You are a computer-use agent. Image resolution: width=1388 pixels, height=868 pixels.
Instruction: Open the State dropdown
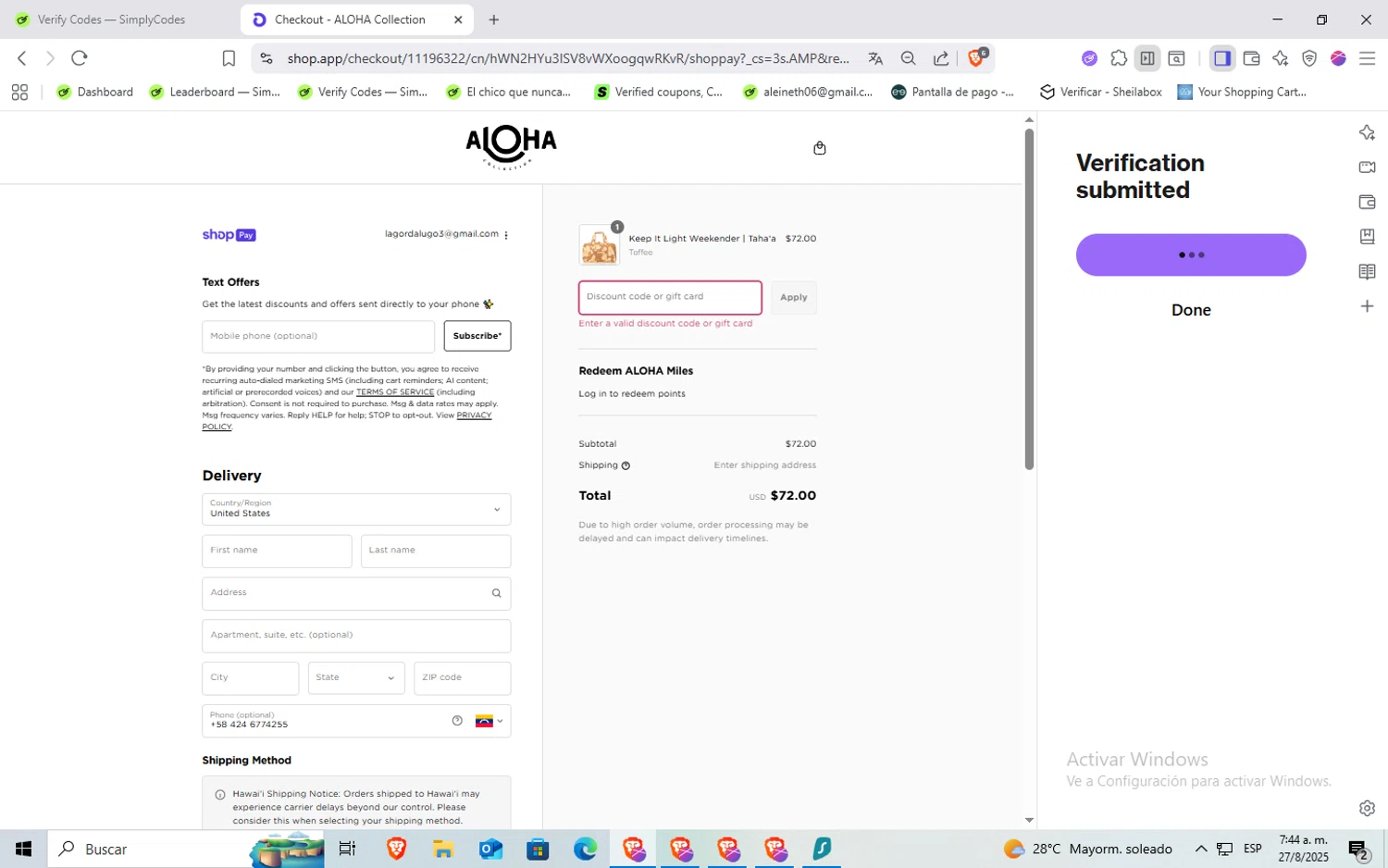(x=356, y=677)
